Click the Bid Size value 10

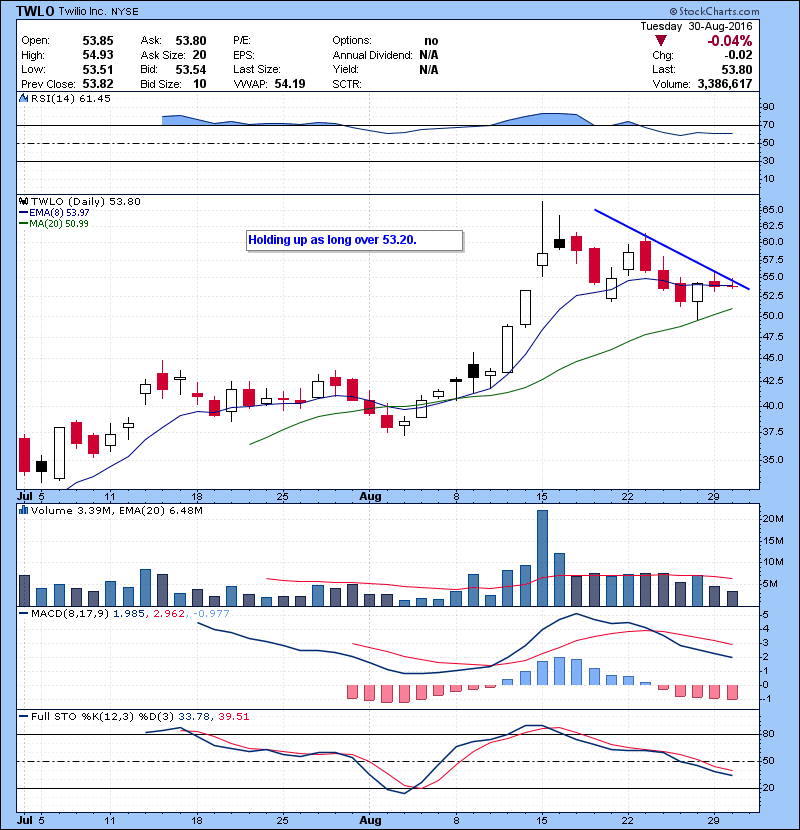(x=200, y=84)
